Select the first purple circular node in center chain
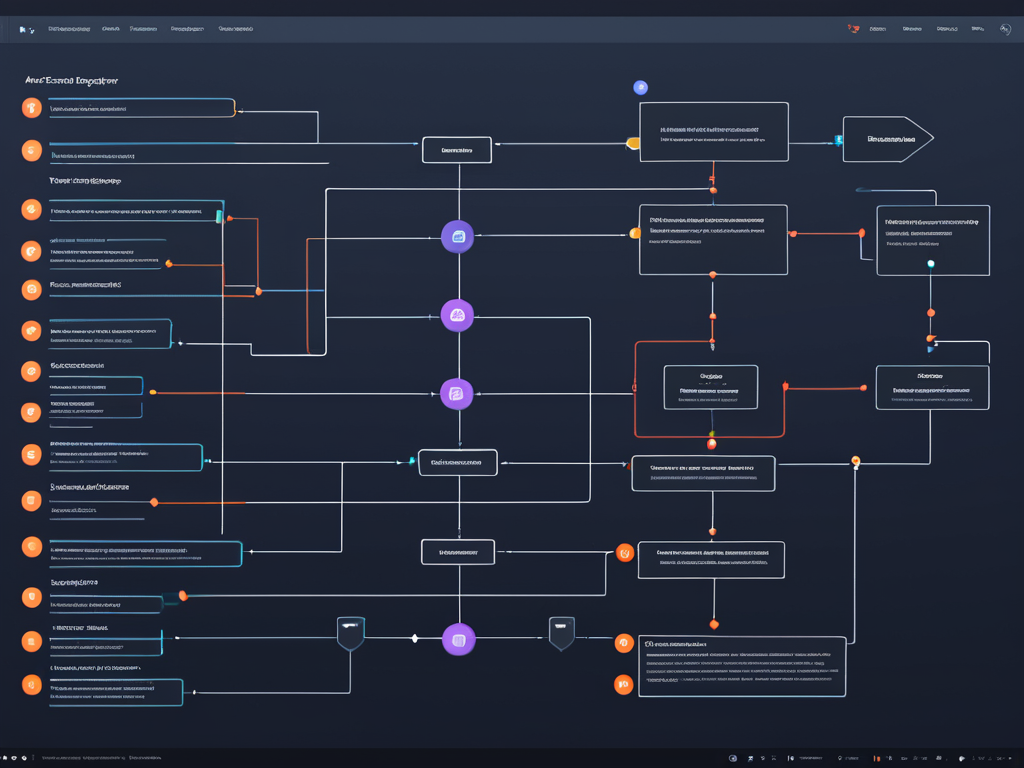Screen dimensions: 1024x768 coord(457,237)
